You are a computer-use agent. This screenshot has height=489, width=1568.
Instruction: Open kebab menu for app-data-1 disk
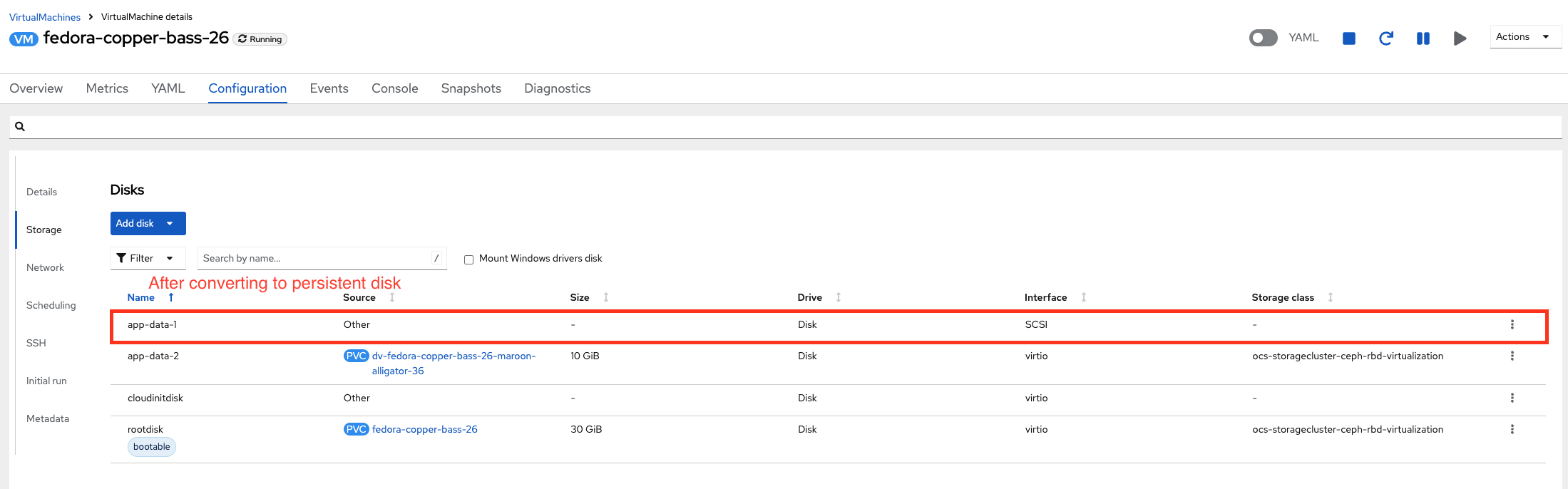point(1512,325)
